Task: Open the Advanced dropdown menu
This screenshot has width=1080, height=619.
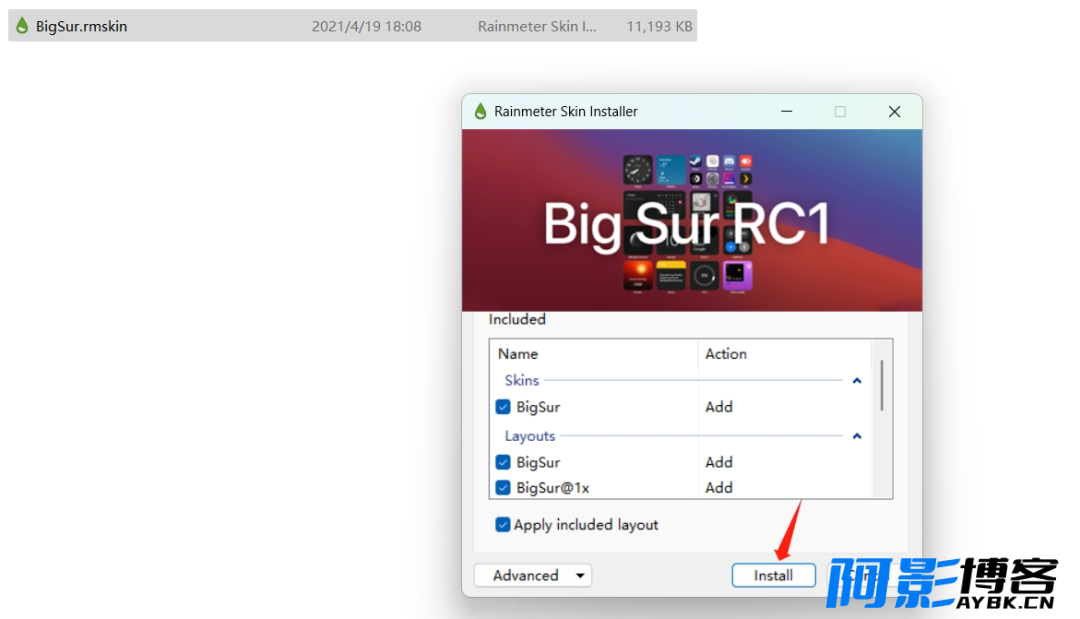Action: tap(532, 576)
